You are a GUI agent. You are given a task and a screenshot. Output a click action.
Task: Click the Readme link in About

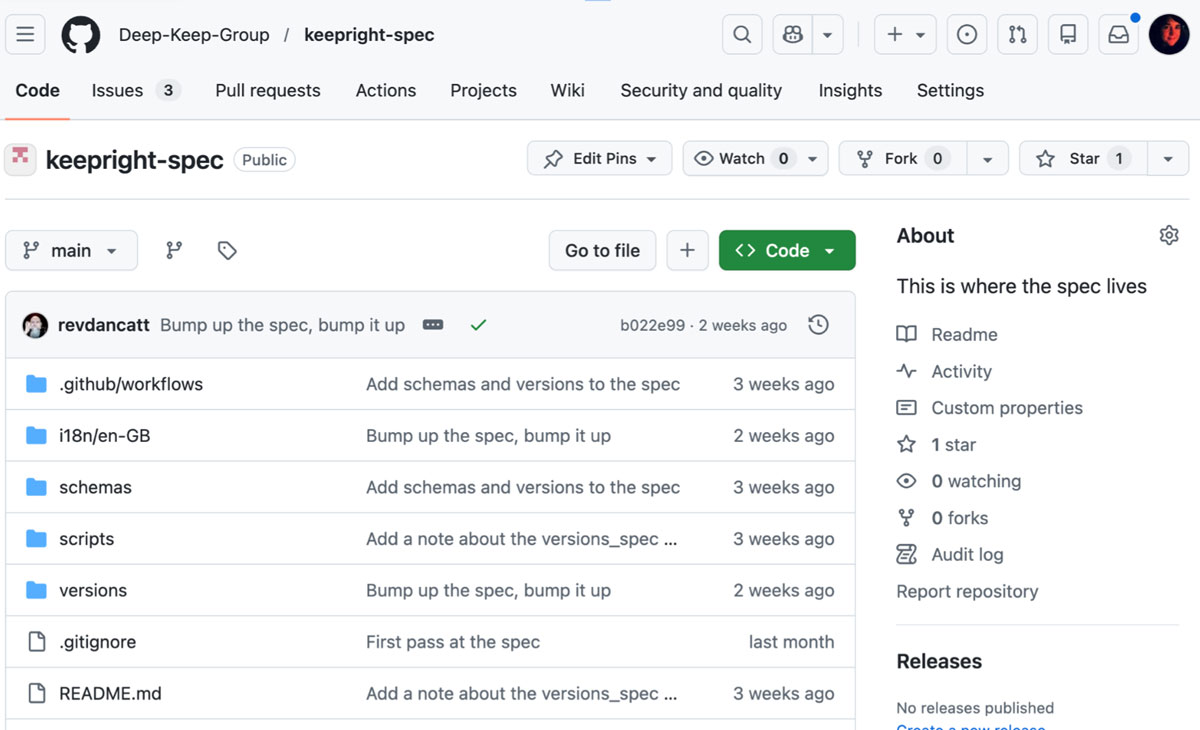click(947, 334)
